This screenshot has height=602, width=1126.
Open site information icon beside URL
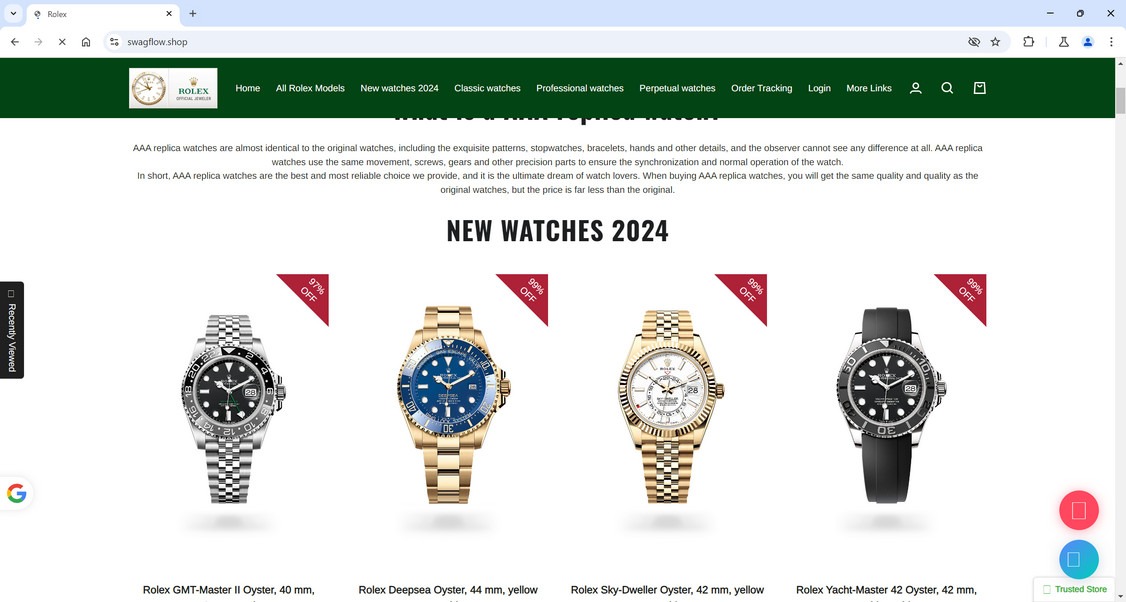tap(114, 42)
